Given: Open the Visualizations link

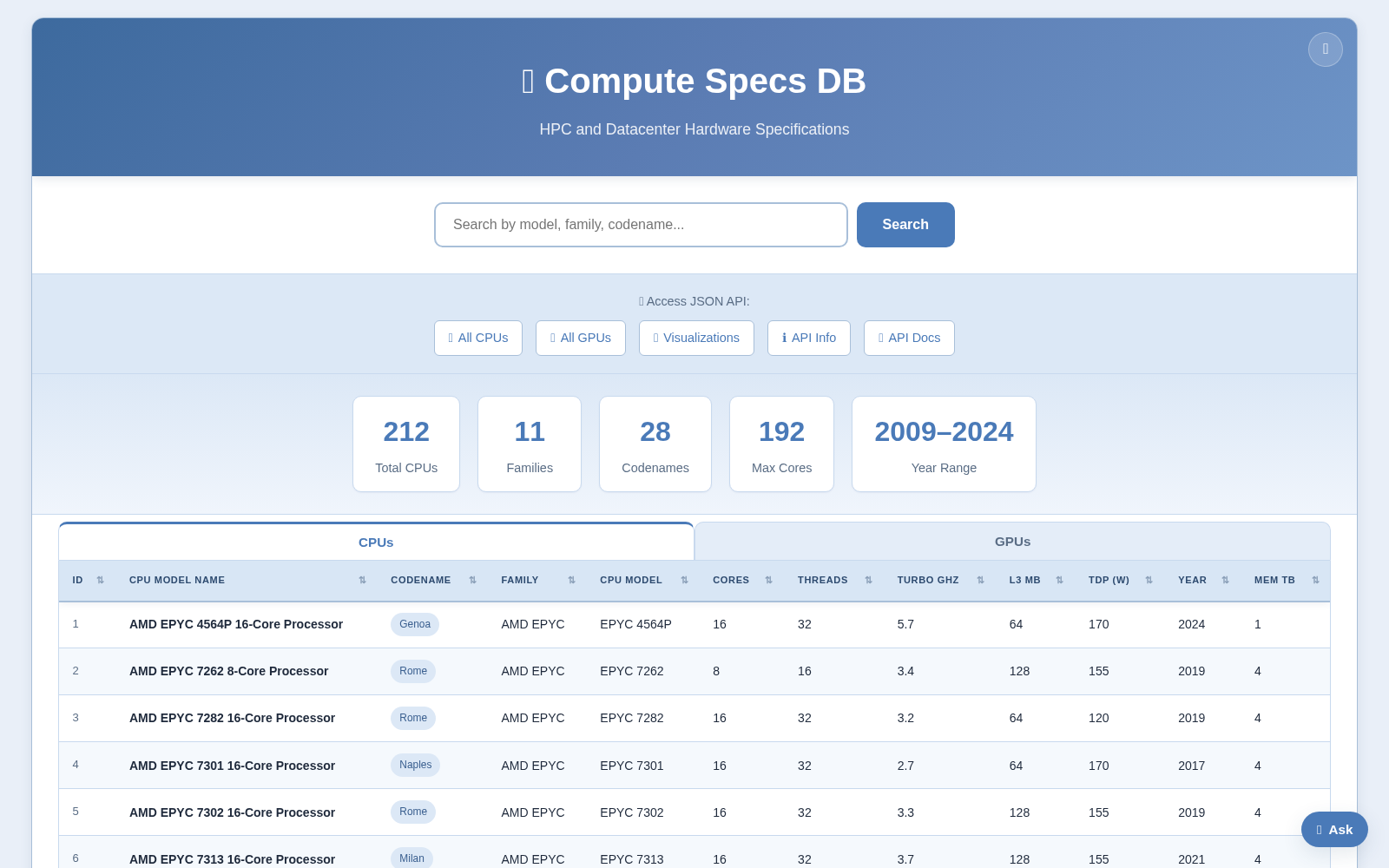Looking at the screenshot, I should [696, 338].
